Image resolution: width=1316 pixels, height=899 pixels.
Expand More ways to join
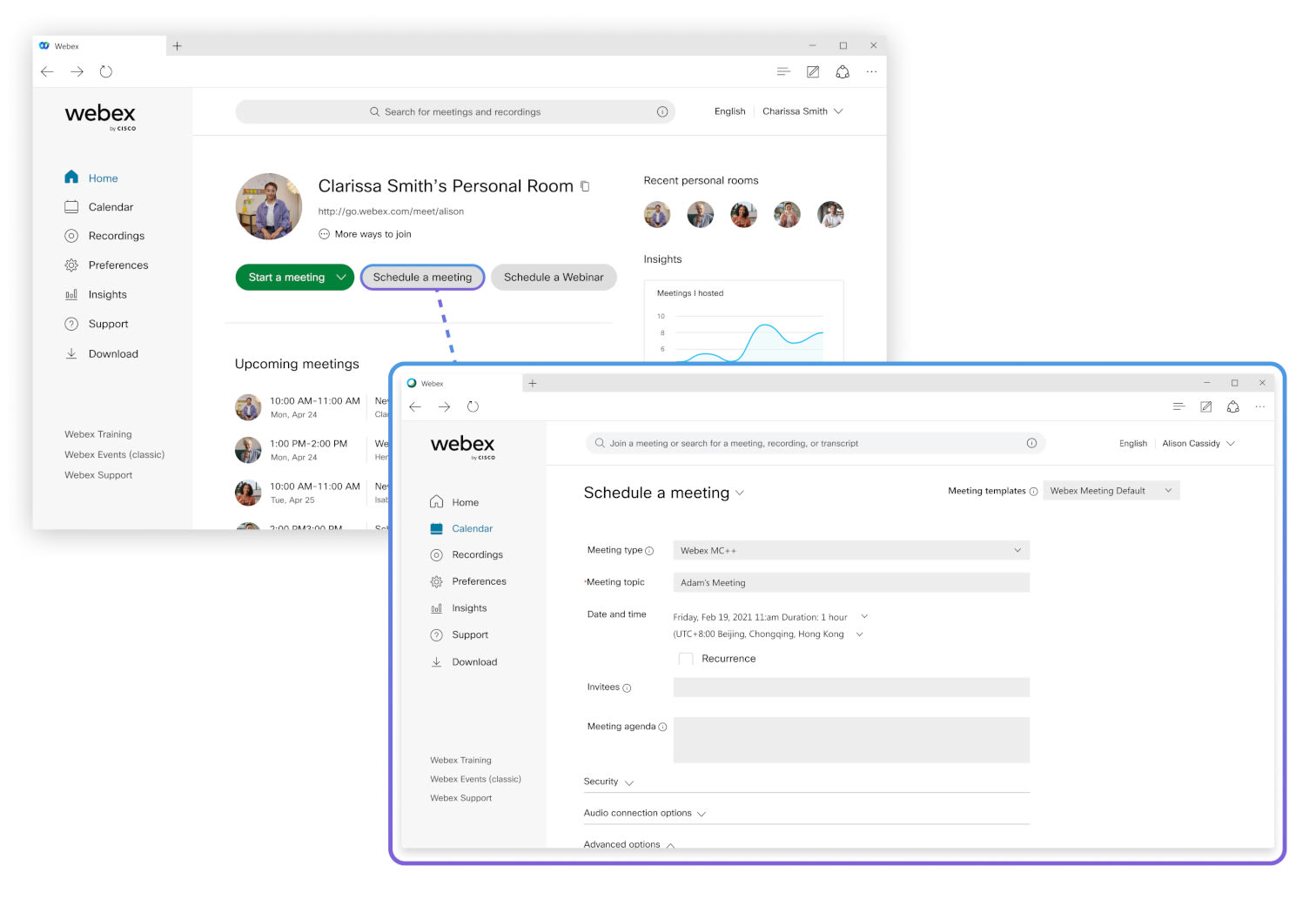pyautogui.click(x=365, y=234)
